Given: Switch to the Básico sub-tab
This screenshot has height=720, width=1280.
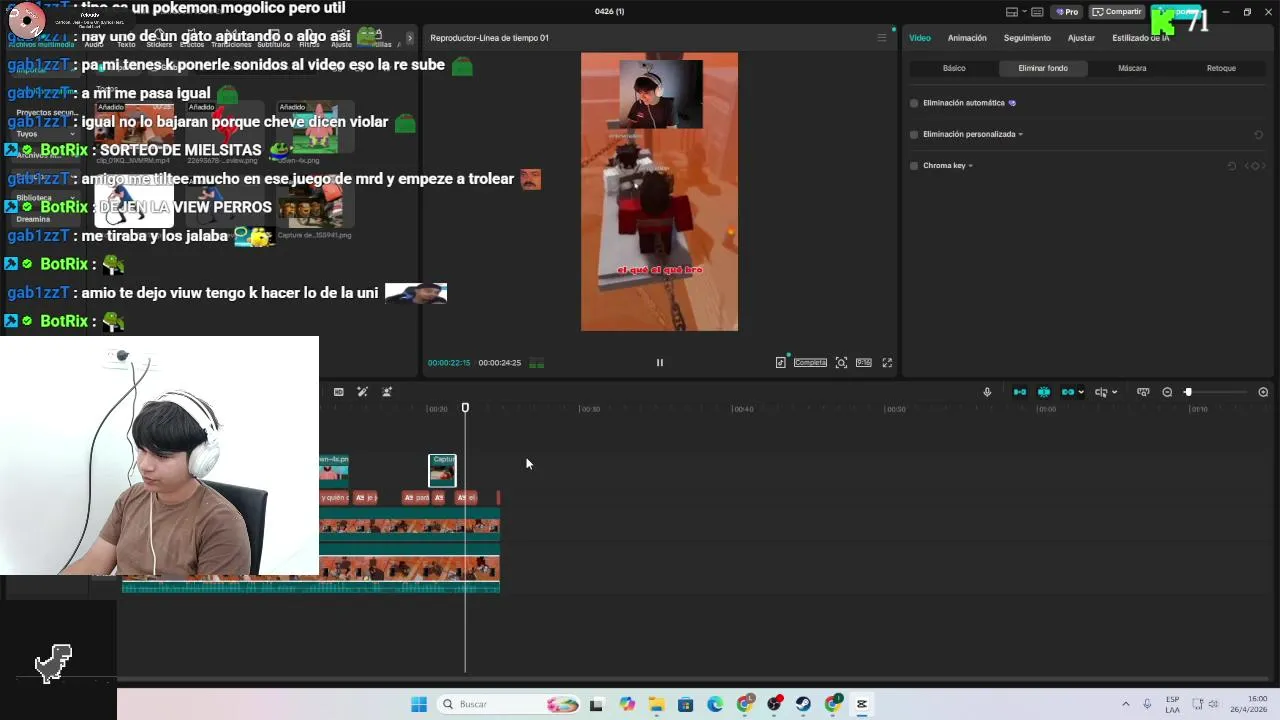Looking at the screenshot, I should (954, 68).
